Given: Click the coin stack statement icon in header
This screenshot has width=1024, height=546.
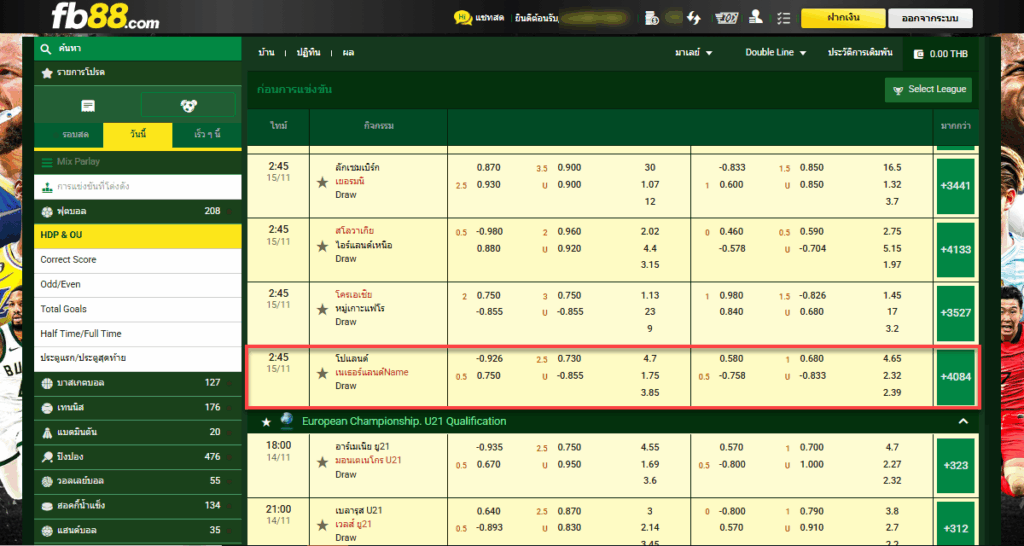Looking at the screenshot, I should 651,18.
